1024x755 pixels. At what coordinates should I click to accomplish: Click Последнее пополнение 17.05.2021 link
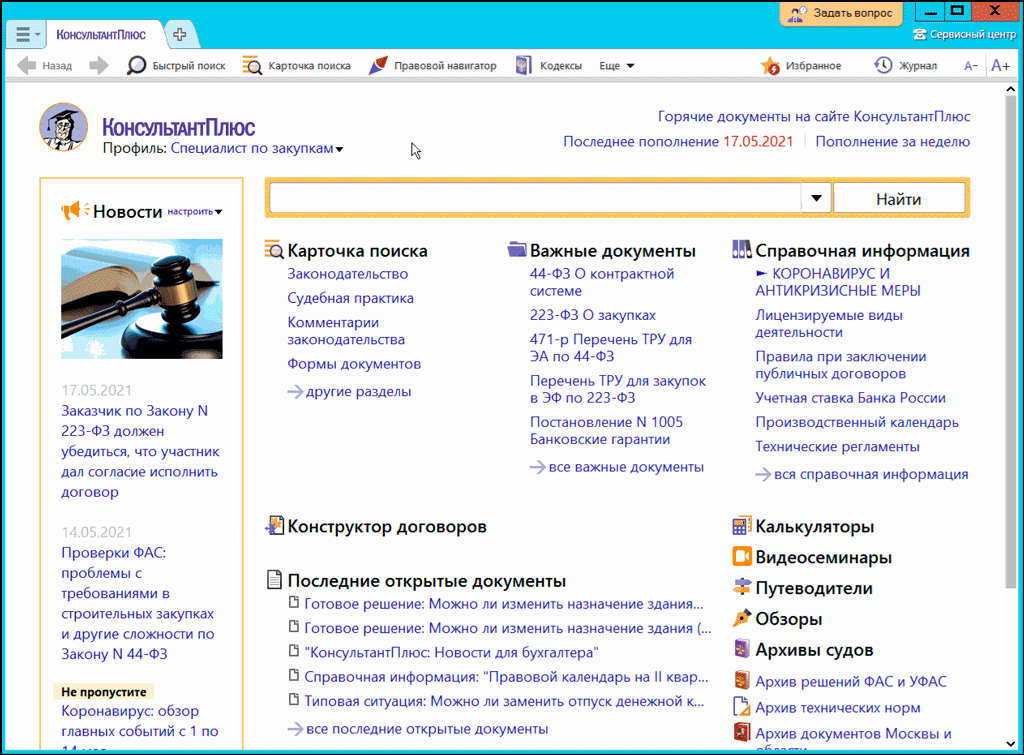pos(678,141)
